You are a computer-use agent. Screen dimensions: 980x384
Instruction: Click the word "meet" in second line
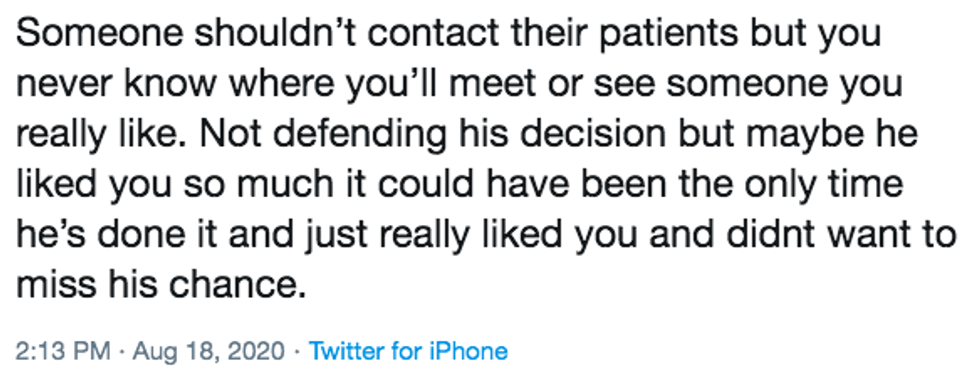pyautogui.click(x=493, y=84)
